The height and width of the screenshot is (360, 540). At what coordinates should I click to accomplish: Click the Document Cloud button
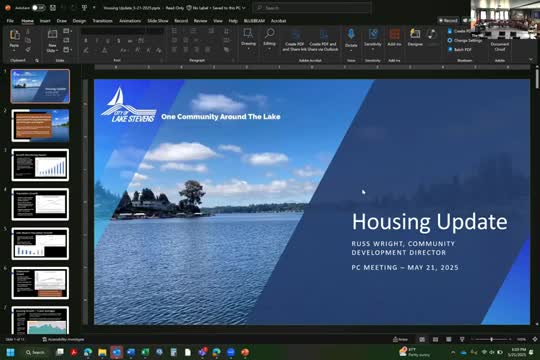[x=500, y=46]
